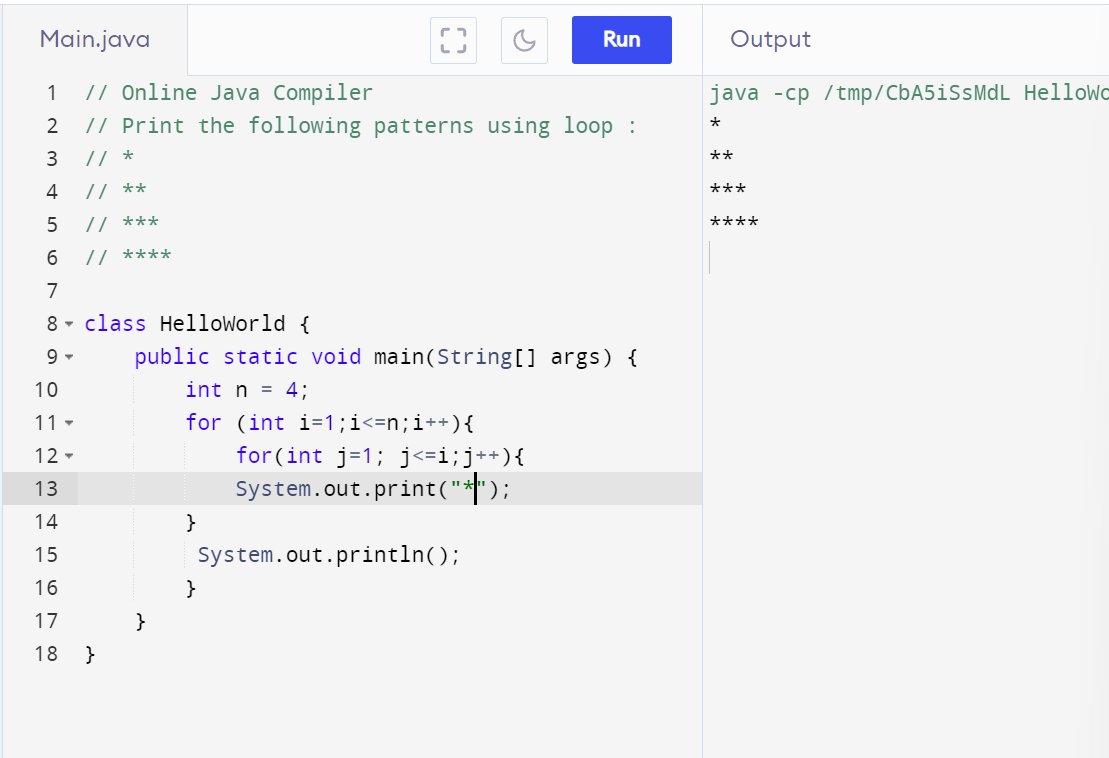Click empty line 7 in the editor

(390, 291)
